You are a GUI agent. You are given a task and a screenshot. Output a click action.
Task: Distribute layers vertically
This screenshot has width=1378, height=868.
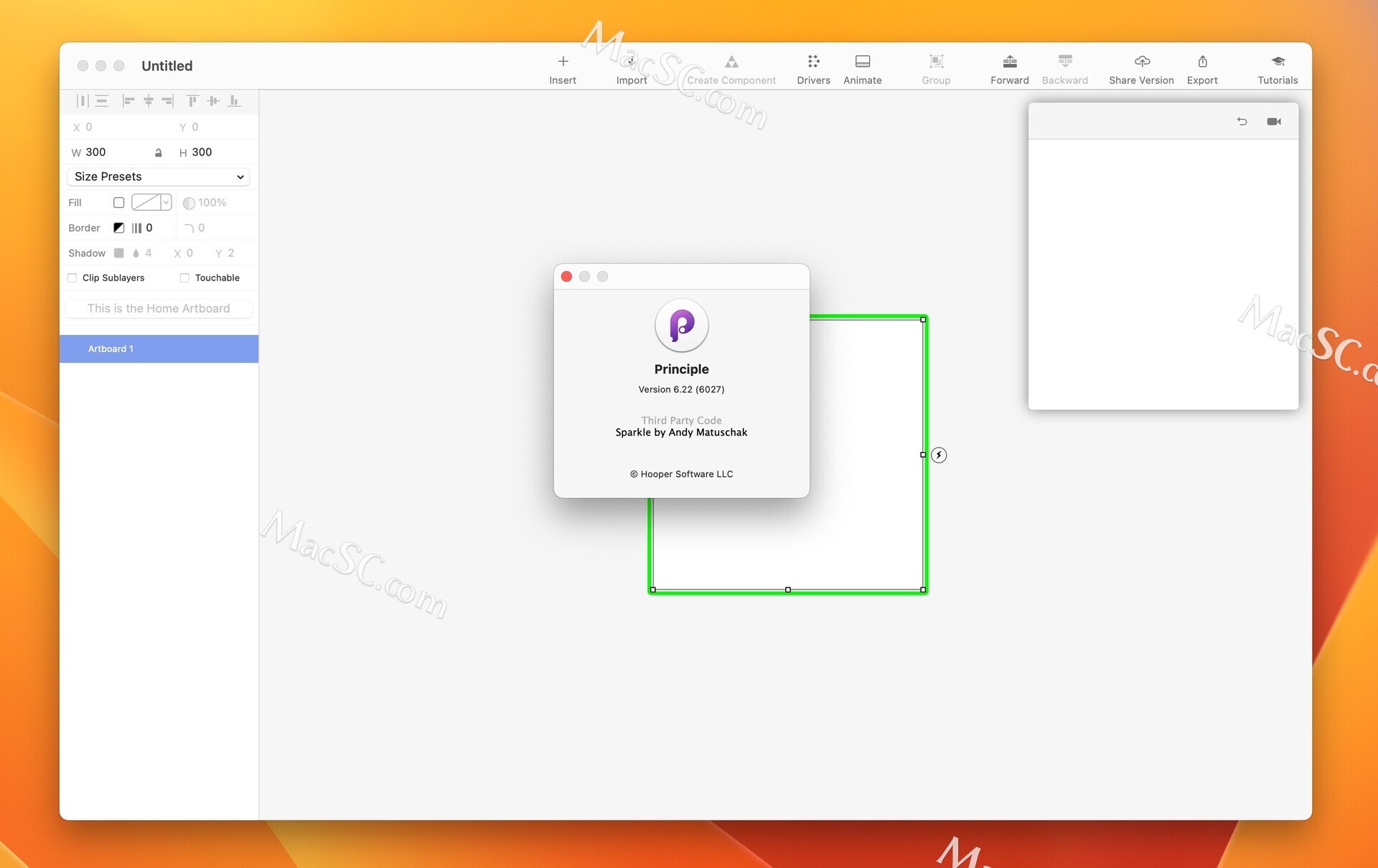click(102, 101)
